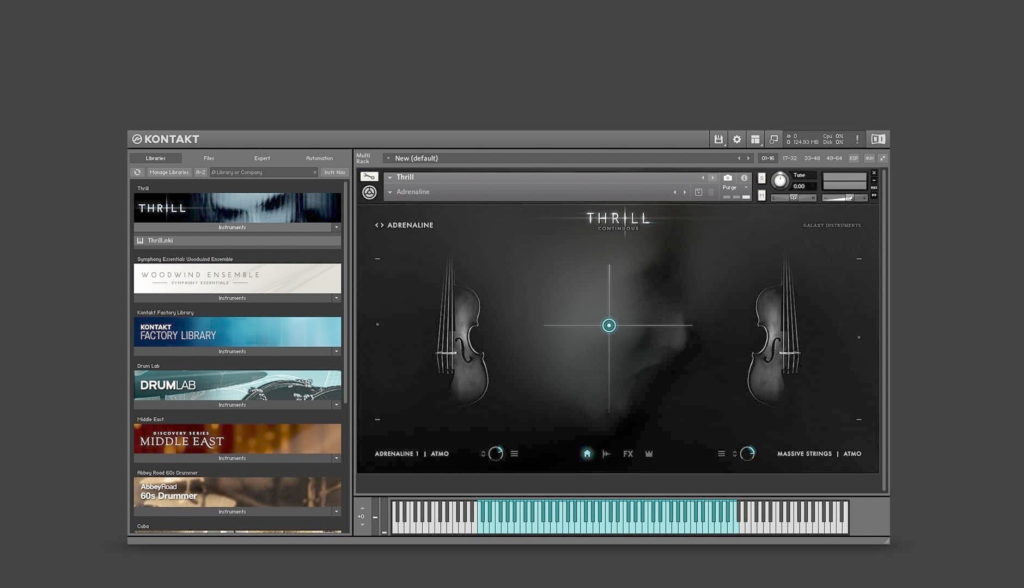Viewport: 1024px width, 588px height.
Task: Switch to the Automation tab
Action: tap(319, 158)
